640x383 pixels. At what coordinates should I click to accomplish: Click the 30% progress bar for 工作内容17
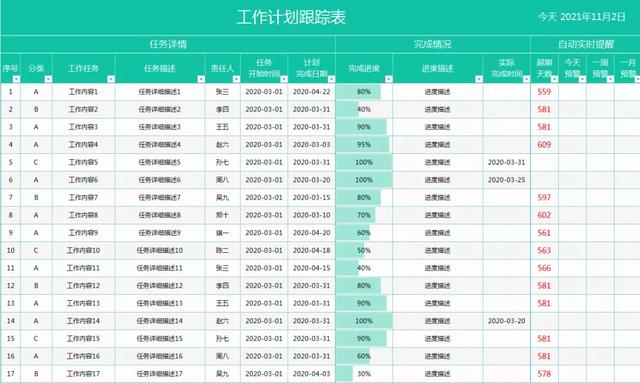pos(344,374)
